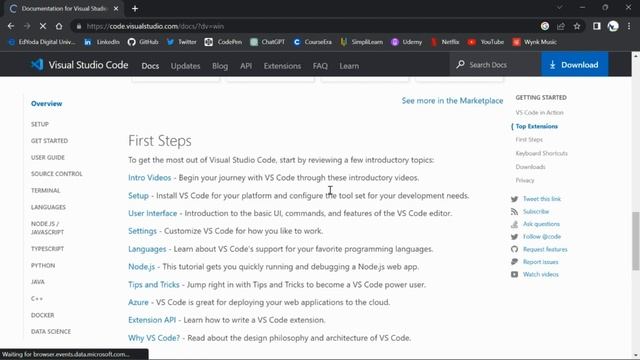Image resolution: width=640 pixels, height=360 pixels.
Task: Open the Udemy bookmark
Action: [x=407, y=42]
